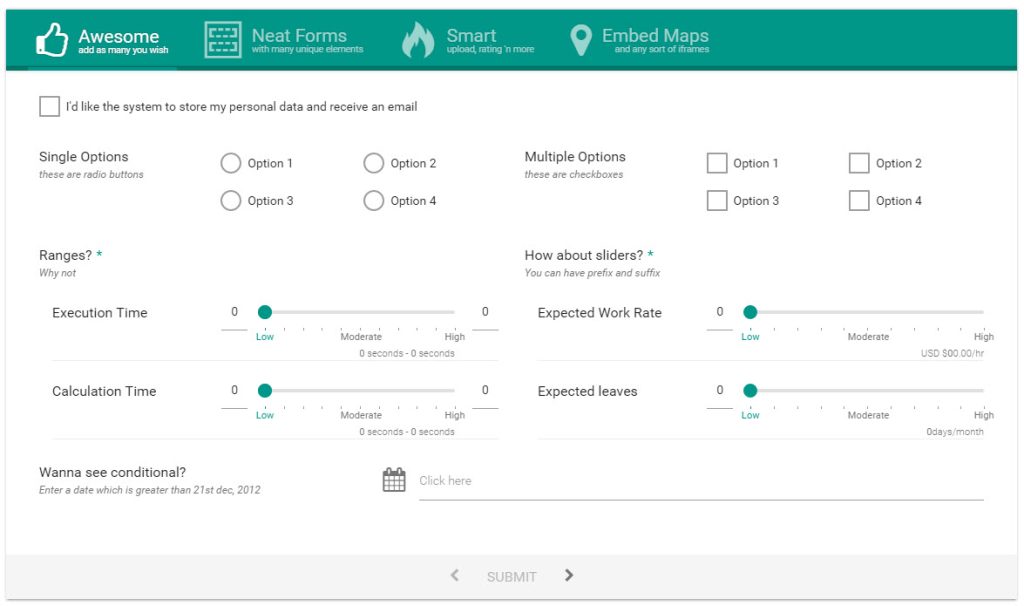Click Execution Time minimum value field
This screenshot has width=1024, height=606.
click(x=234, y=313)
